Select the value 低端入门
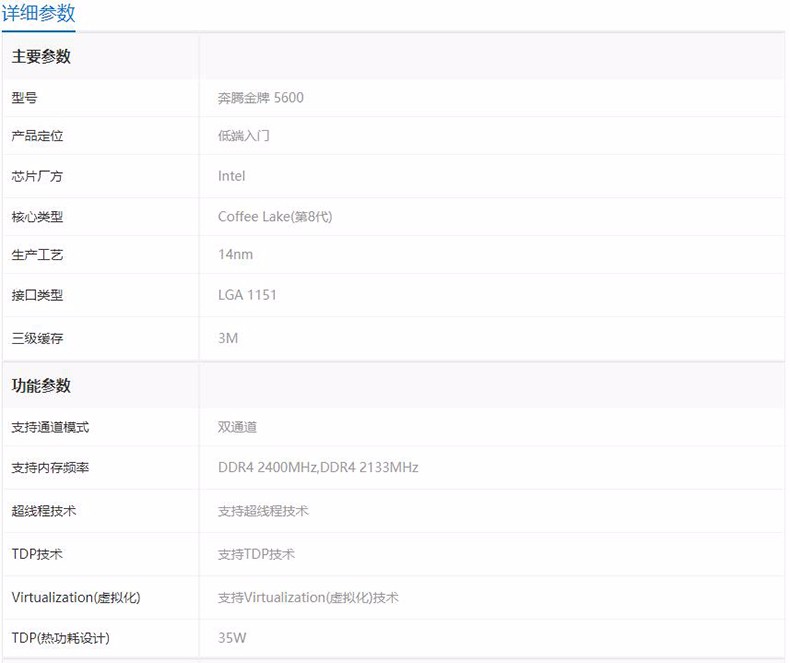This screenshot has width=790, height=663. (x=243, y=136)
